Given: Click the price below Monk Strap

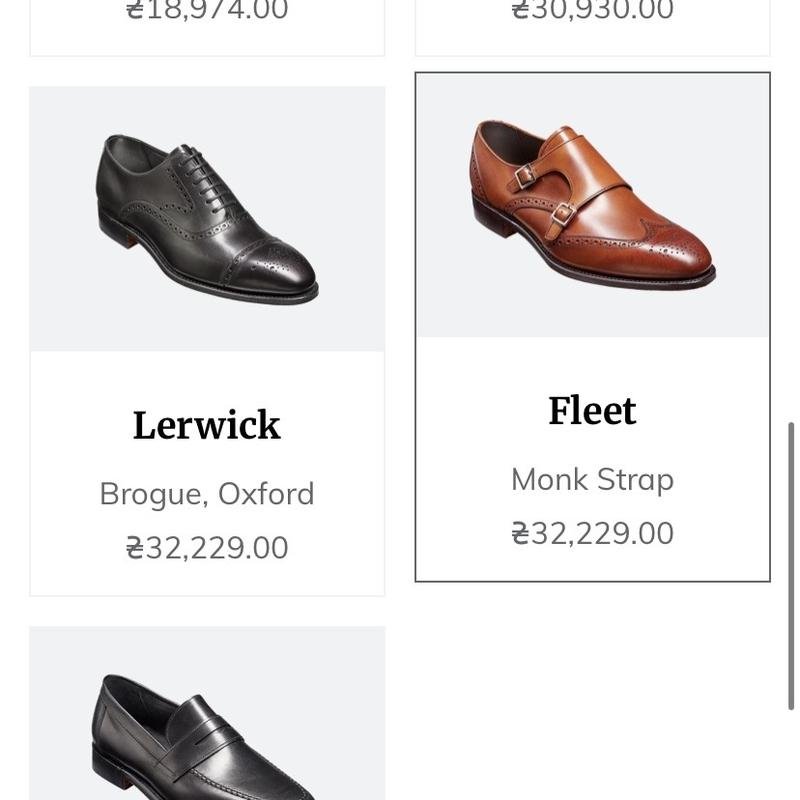Looking at the screenshot, I should [592, 534].
